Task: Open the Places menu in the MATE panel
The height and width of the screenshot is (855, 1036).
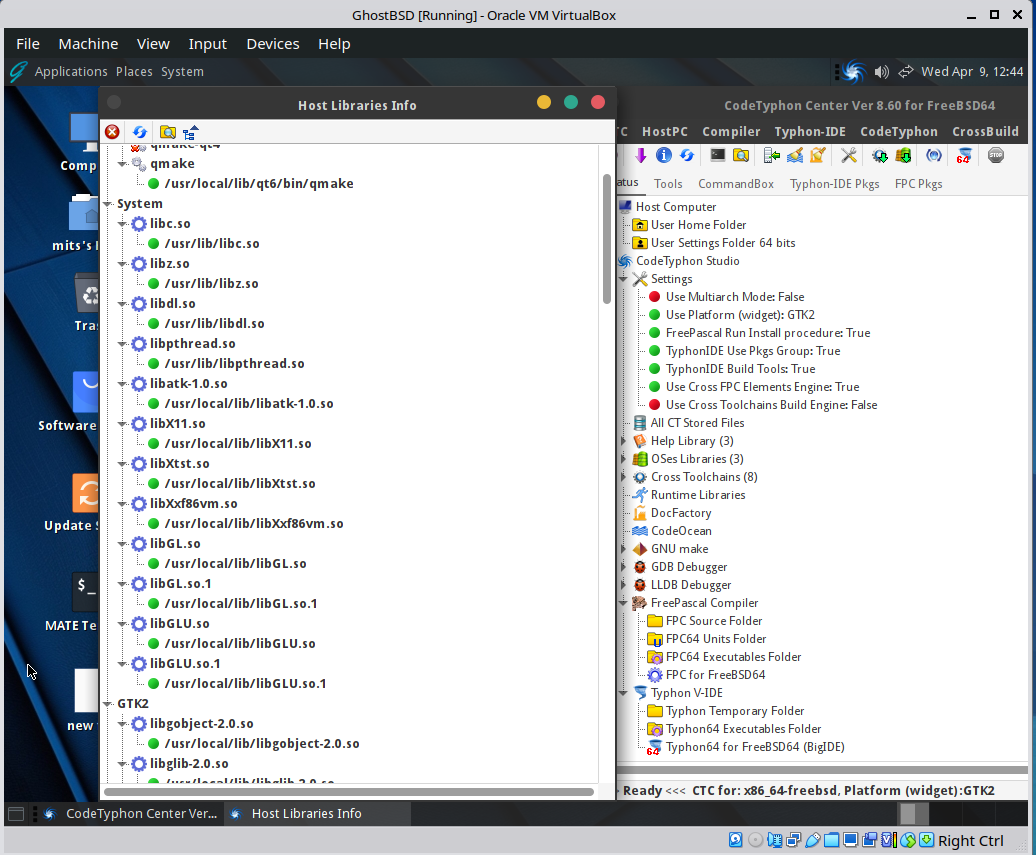Action: click(134, 71)
